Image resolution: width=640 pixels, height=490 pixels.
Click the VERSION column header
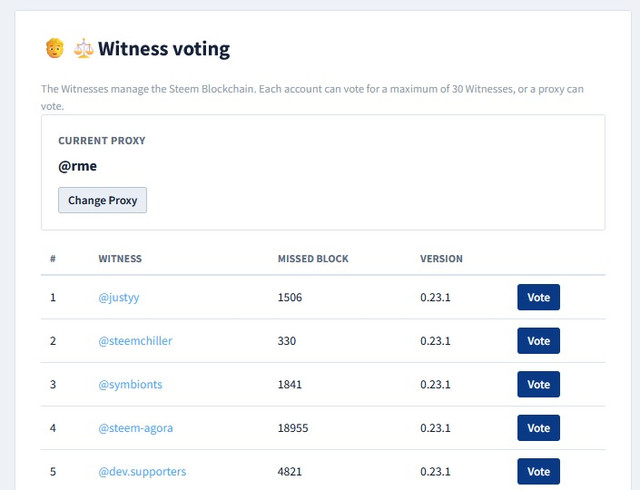441,259
